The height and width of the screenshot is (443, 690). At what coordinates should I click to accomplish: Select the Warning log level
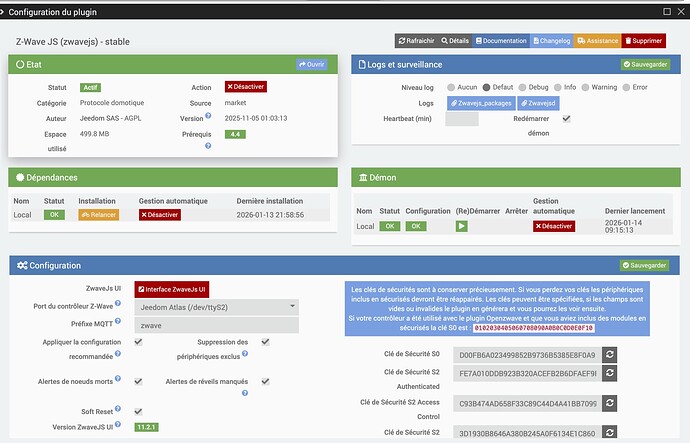[x=585, y=87]
